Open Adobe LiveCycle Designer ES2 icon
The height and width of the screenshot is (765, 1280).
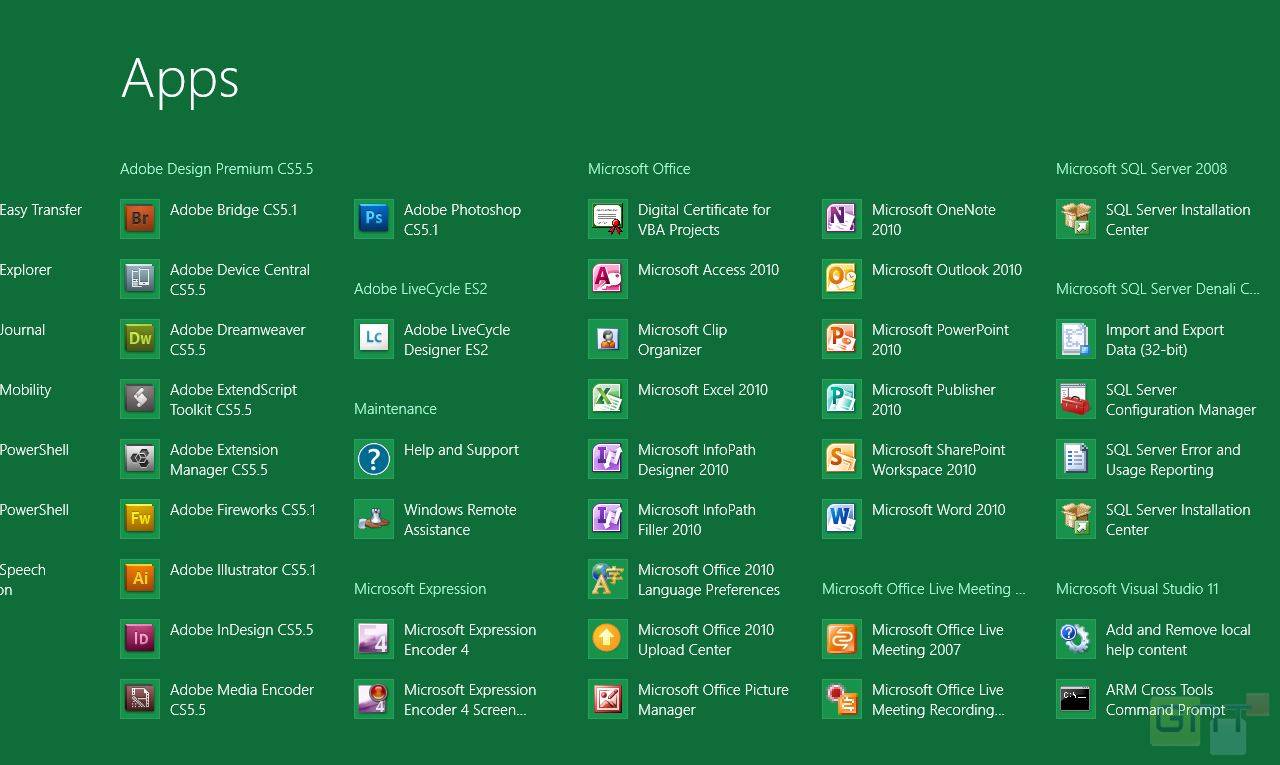click(x=374, y=339)
